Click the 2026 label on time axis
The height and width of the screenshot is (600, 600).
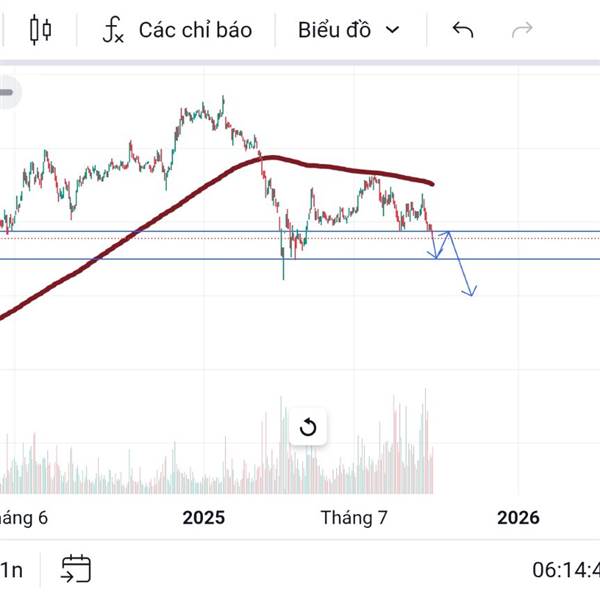tap(518, 517)
